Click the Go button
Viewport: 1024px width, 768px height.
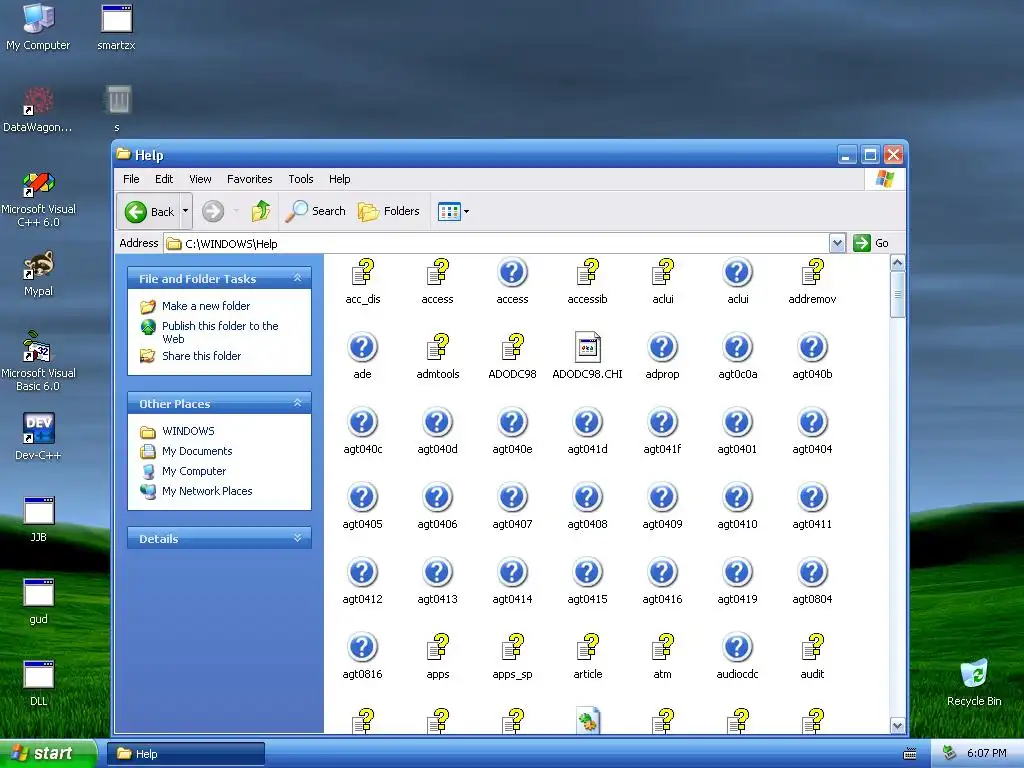[x=871, y=244]
